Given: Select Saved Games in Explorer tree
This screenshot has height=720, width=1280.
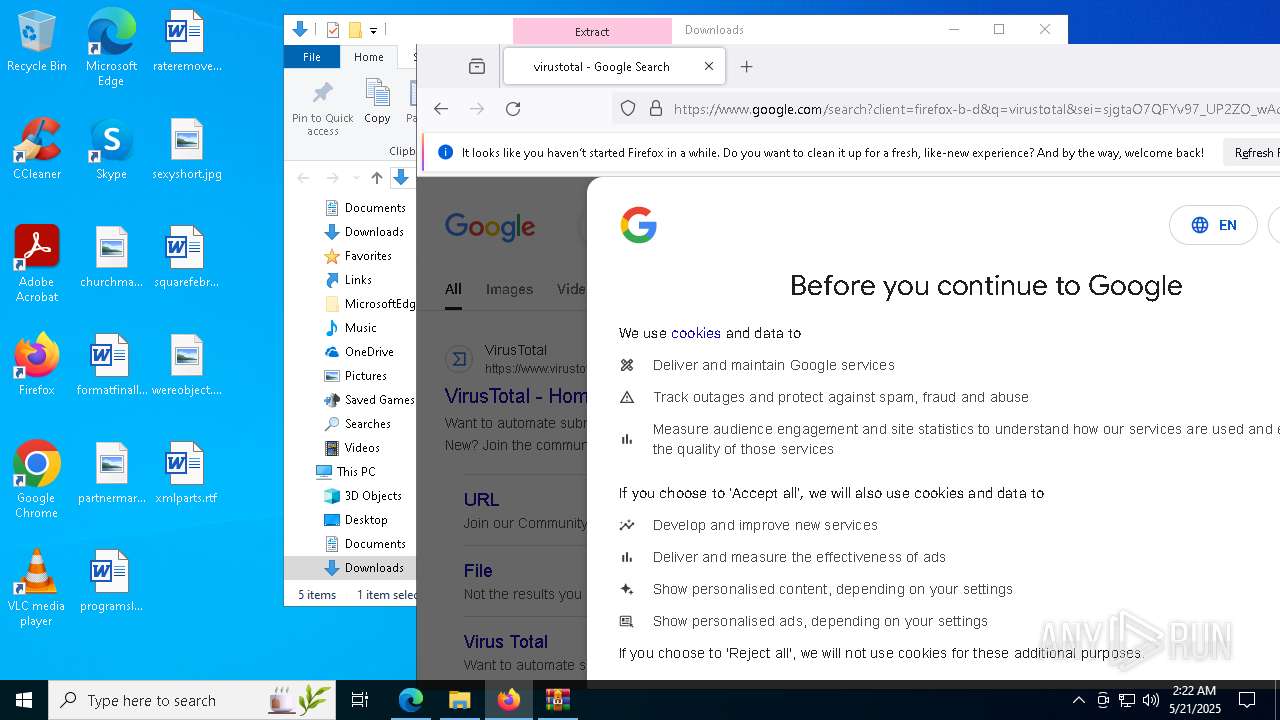Looking at the screenshot, I should coord(368,400).
